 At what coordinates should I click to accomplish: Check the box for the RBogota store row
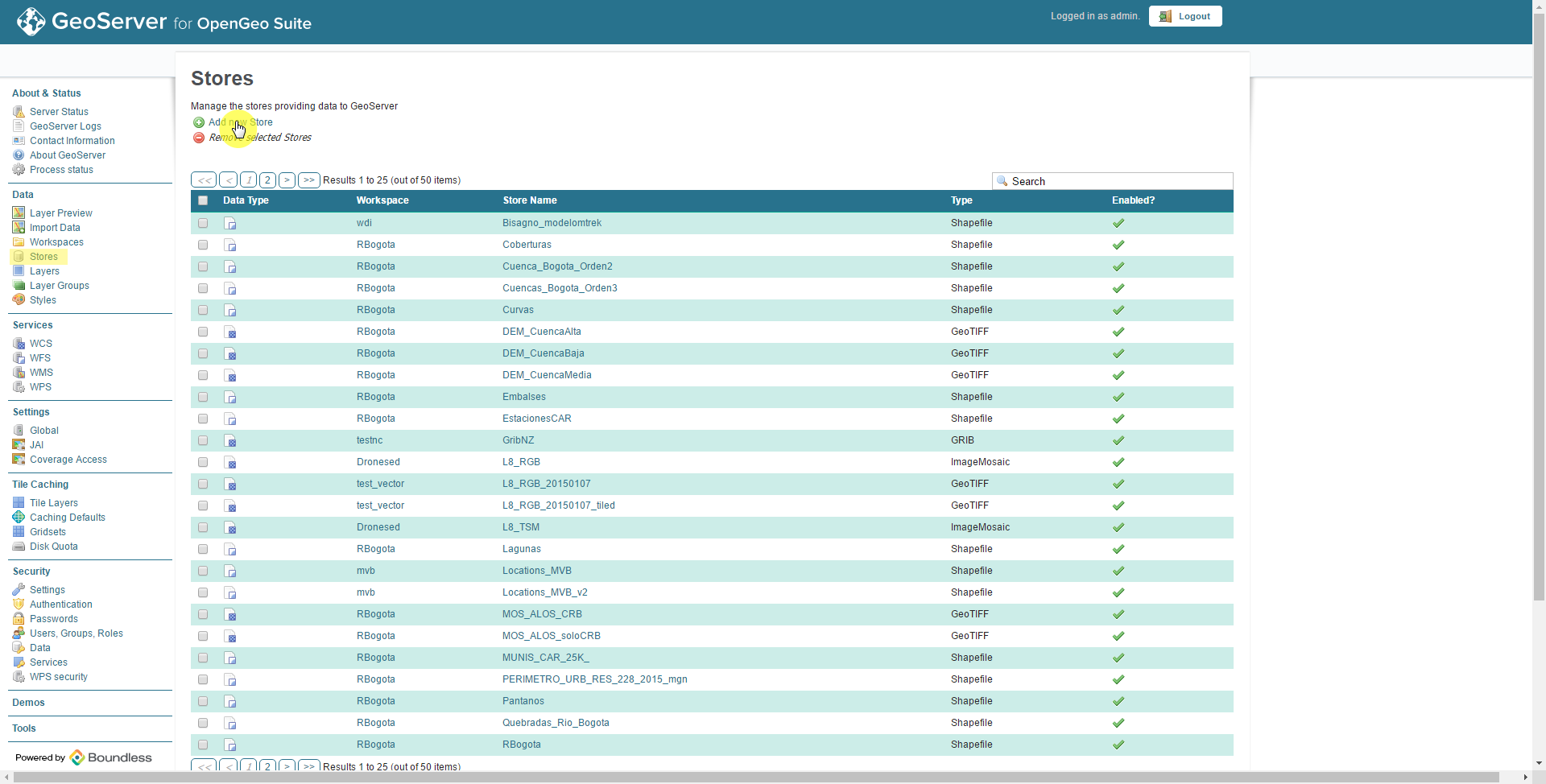pos(203,745)
